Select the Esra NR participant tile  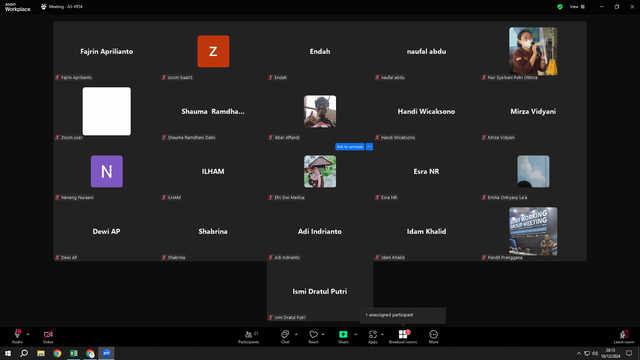pos(427,171)
